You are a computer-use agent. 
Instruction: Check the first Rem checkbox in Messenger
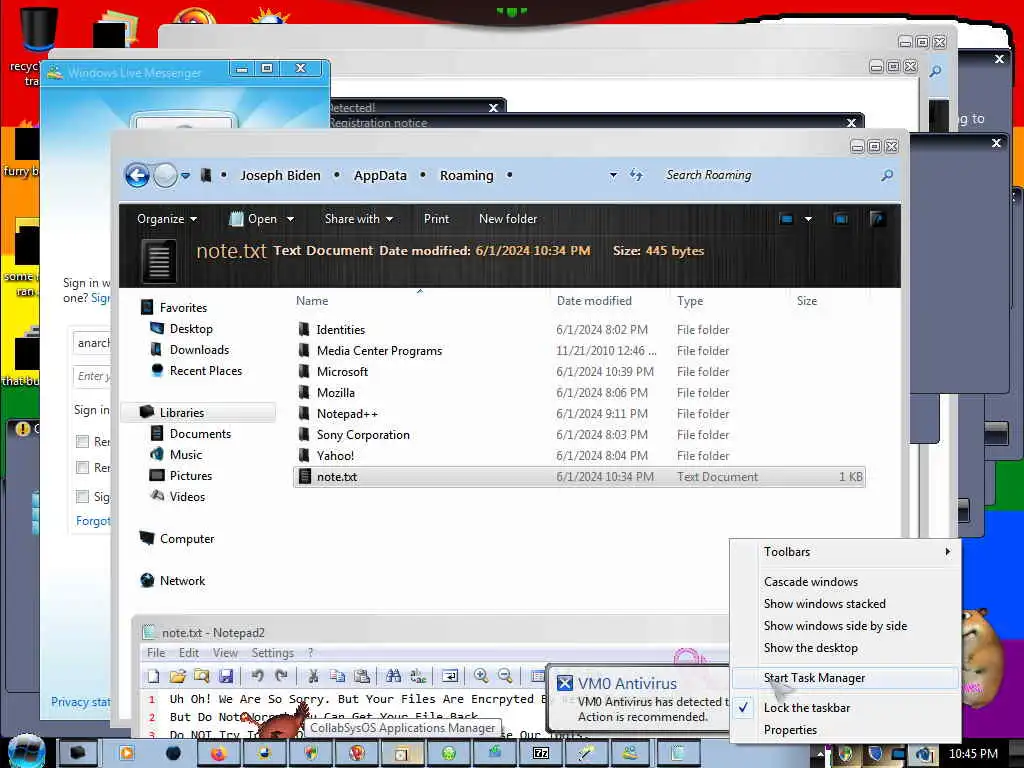click(x=82, y=441)
